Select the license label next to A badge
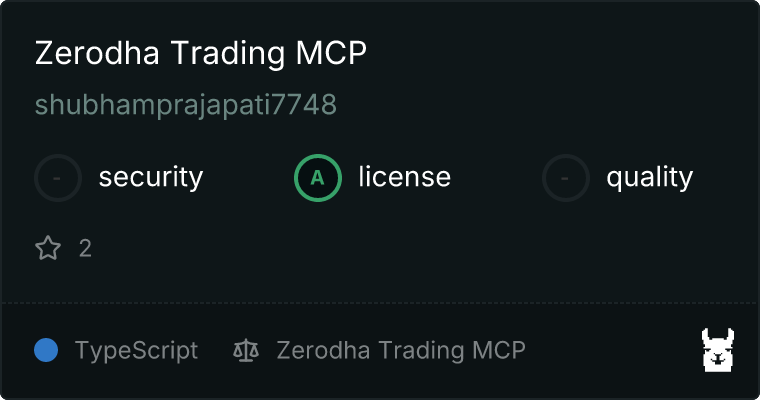The image size is (760, 400). (x=405, y=176)
